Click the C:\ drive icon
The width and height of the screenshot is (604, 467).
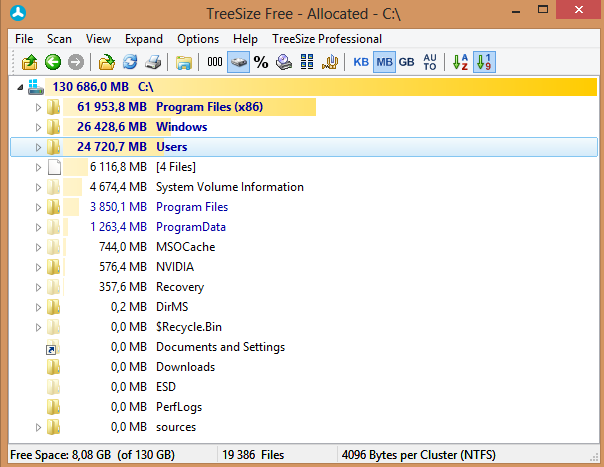35,87
